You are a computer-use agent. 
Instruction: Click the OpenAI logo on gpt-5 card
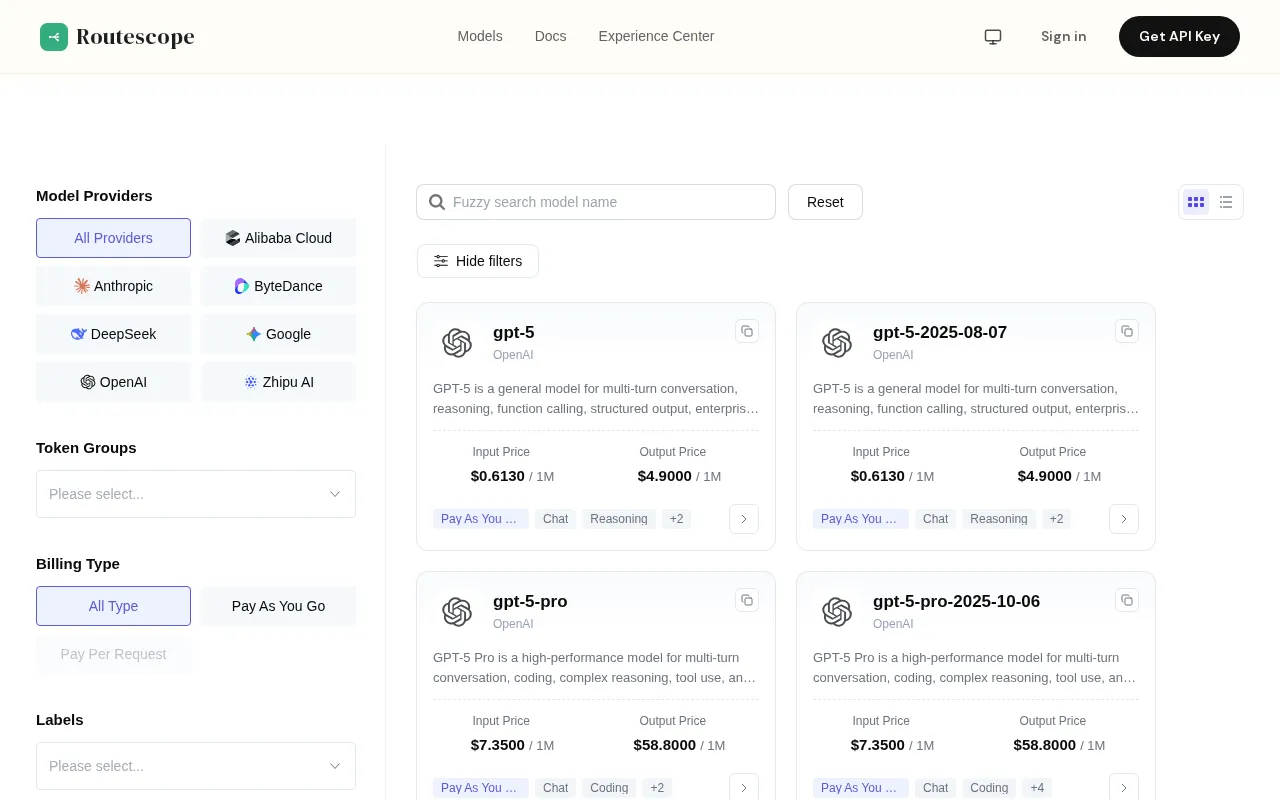pyautogui.click(x=457, y=343)
